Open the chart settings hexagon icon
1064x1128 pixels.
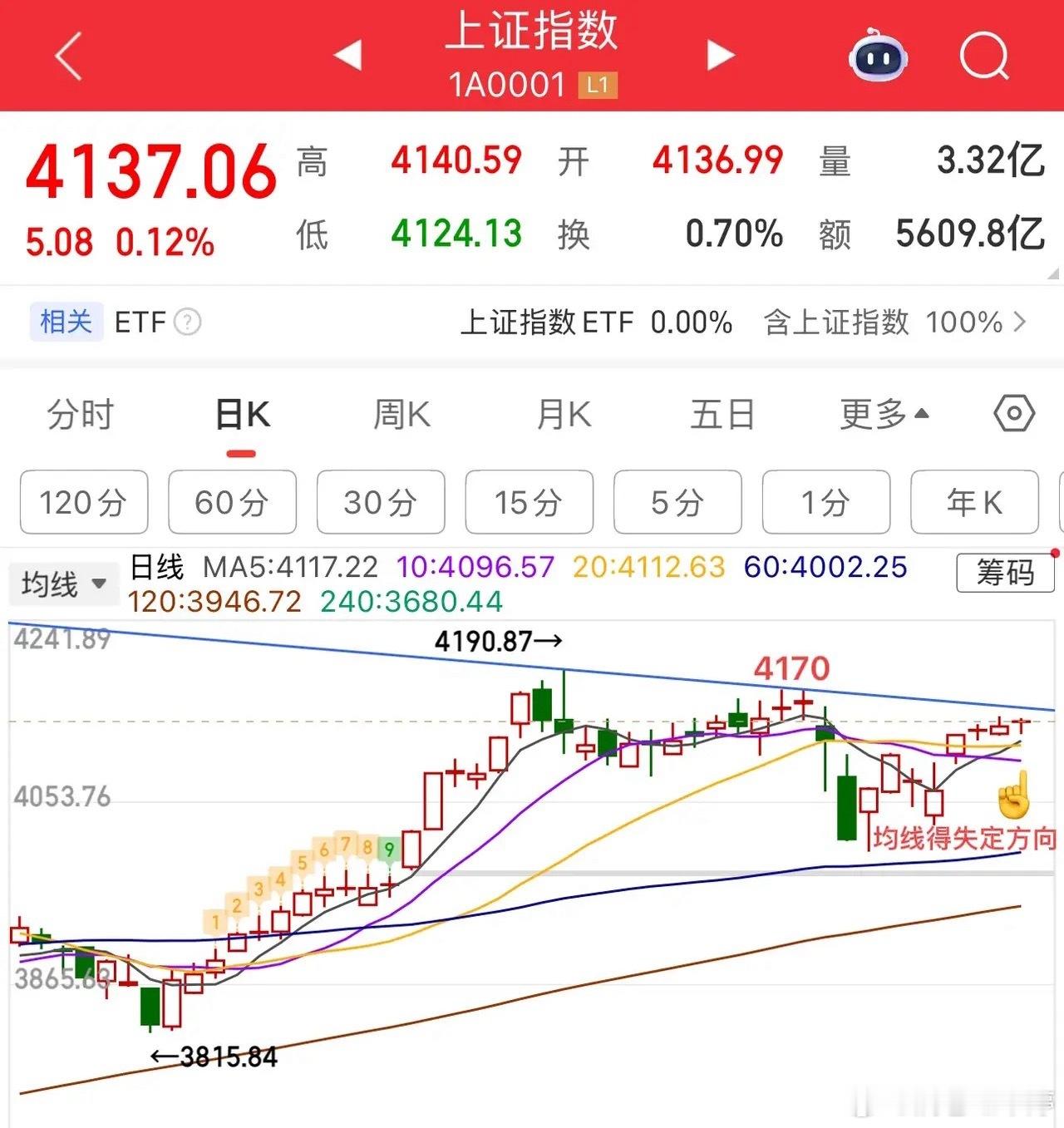(1014, 413)
